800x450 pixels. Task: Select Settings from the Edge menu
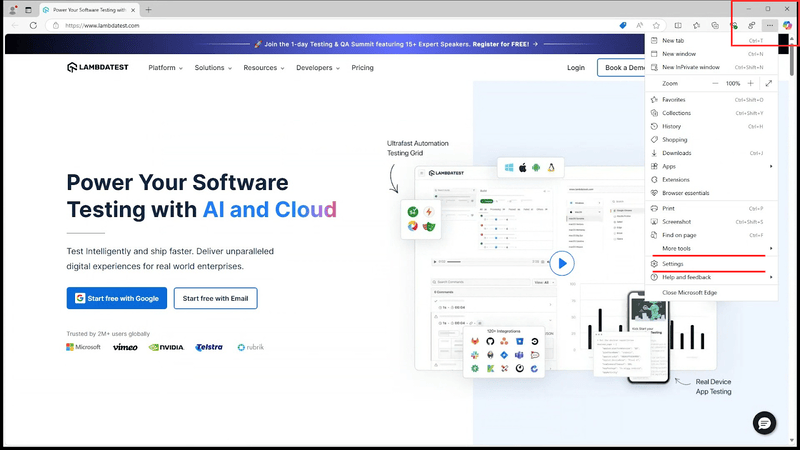point(672,264)
